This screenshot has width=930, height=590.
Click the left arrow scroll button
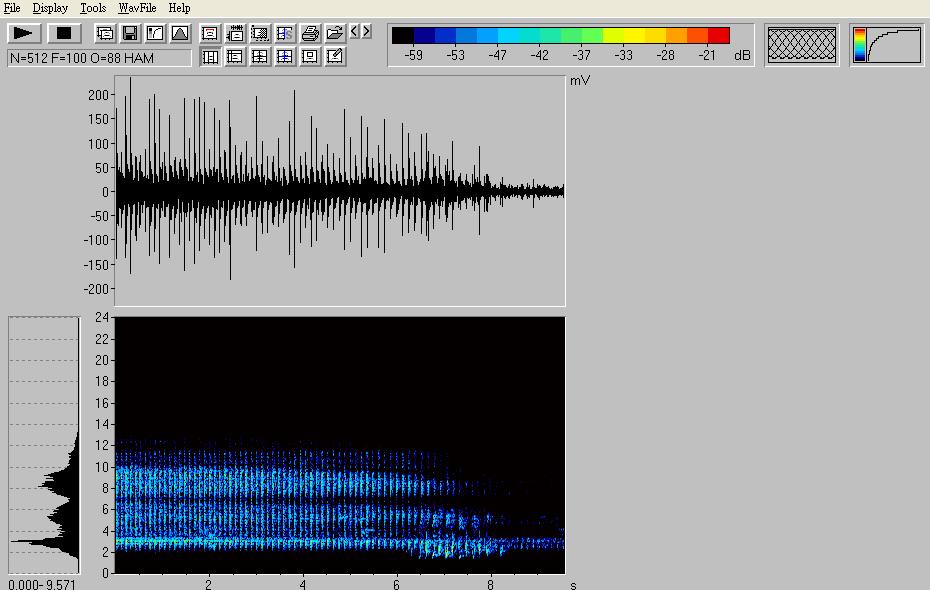tap(355, 32)
